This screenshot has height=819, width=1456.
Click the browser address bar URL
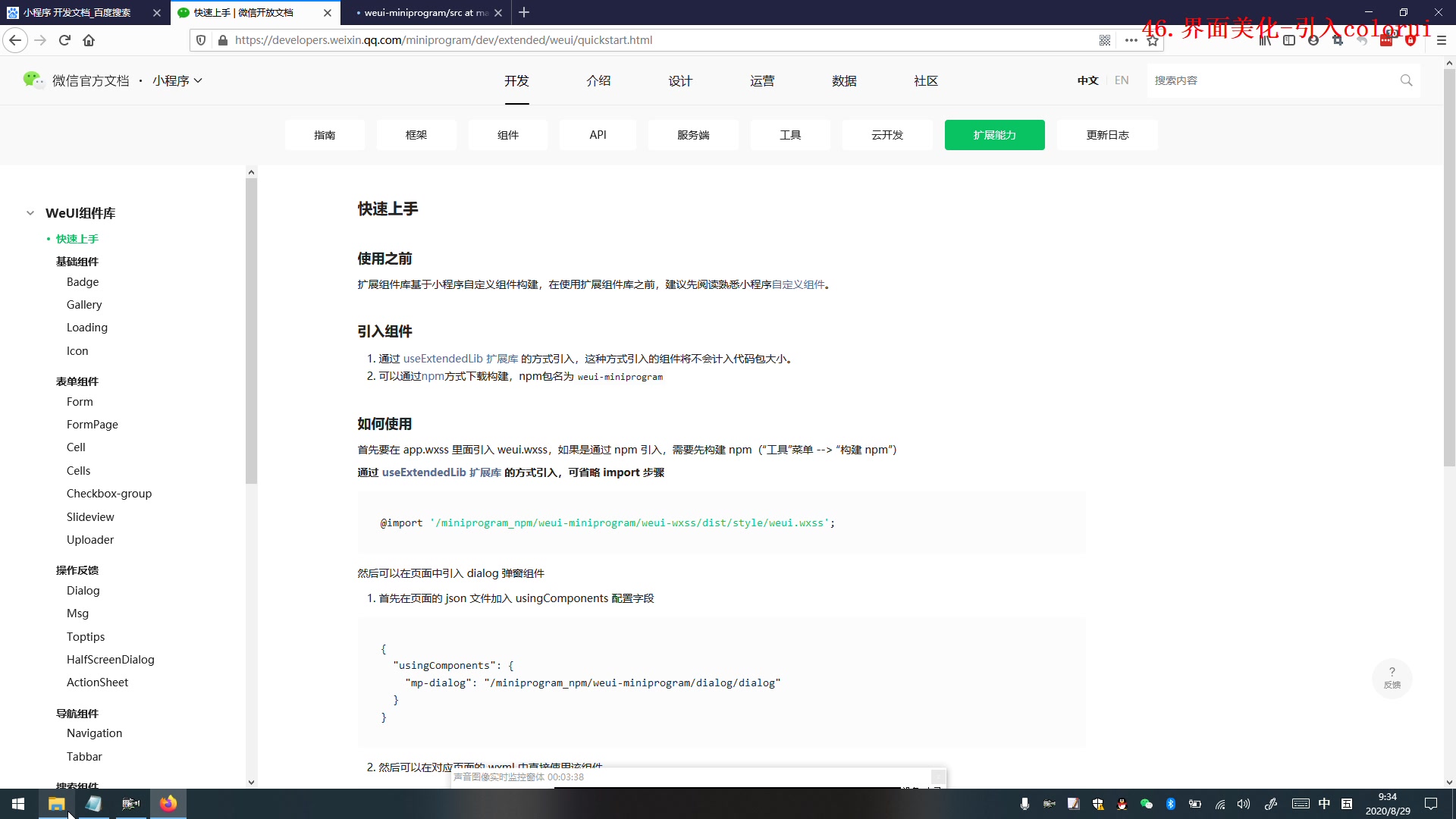(444, 40)
